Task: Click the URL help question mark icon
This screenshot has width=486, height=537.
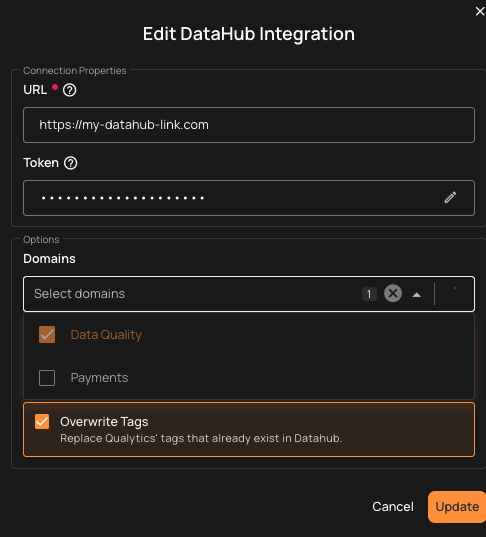Action: pos(70,90)
